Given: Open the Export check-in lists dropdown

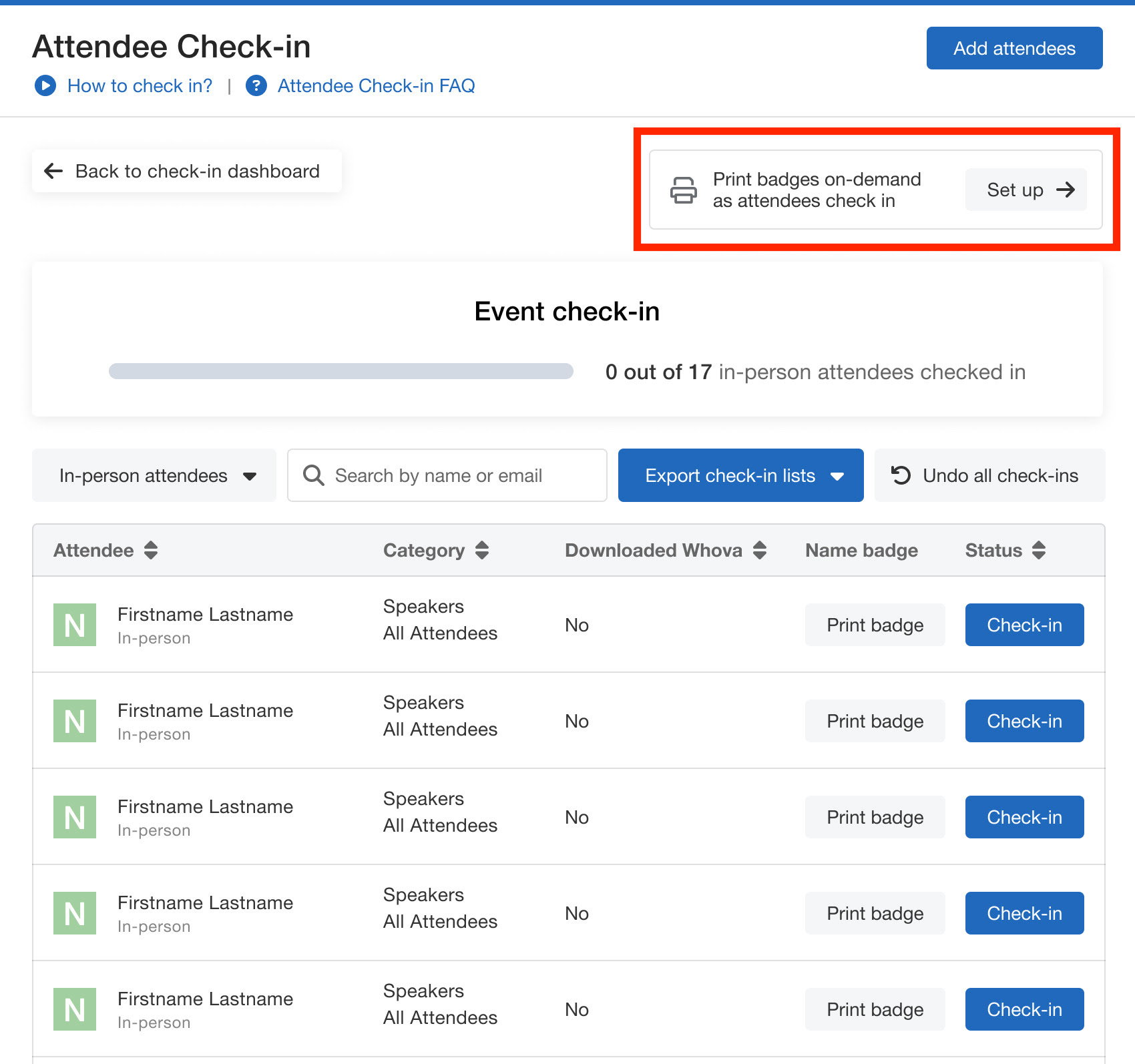Looking at the screenshot, I should click(740, 475).
